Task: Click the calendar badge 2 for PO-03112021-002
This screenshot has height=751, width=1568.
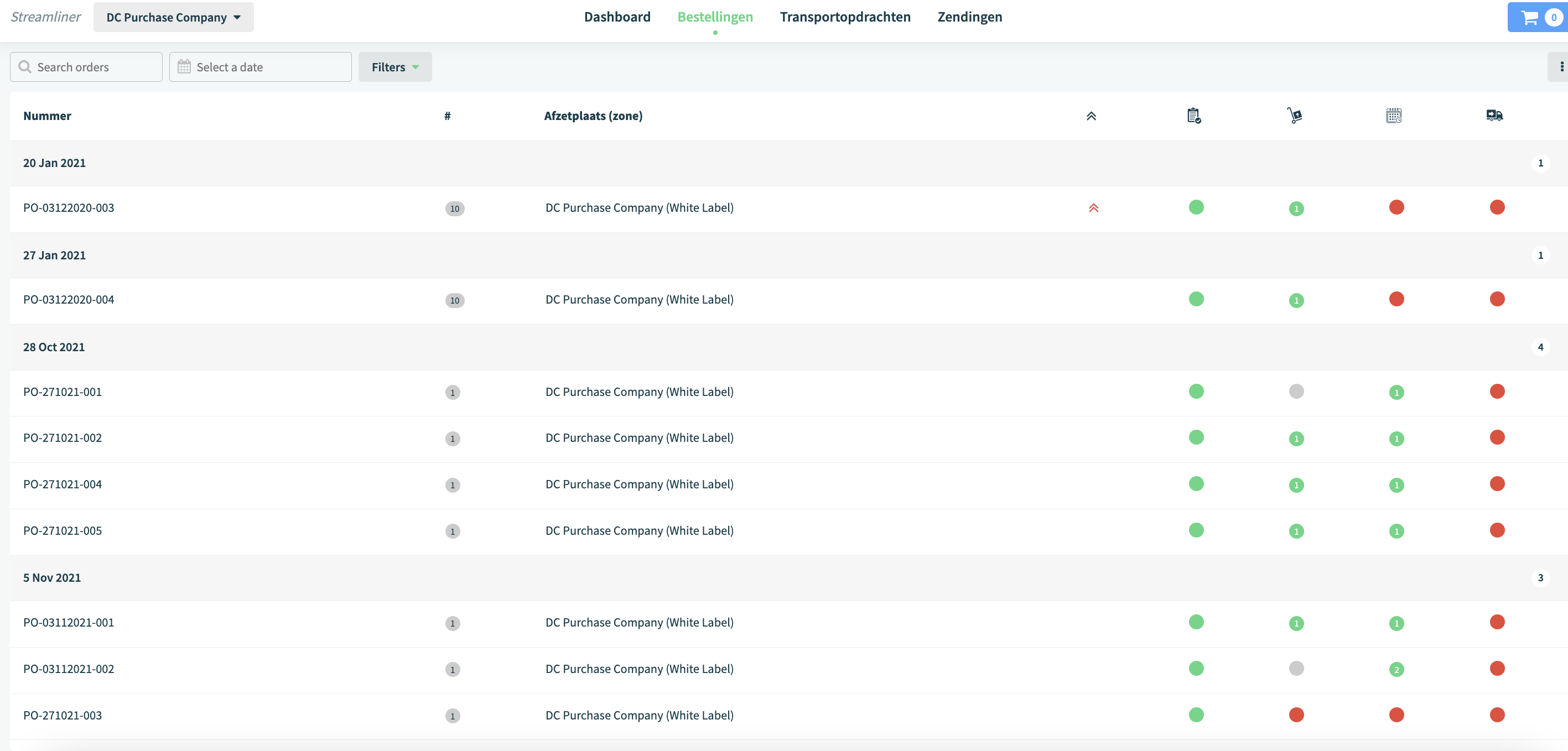Action: point(1396,670)
